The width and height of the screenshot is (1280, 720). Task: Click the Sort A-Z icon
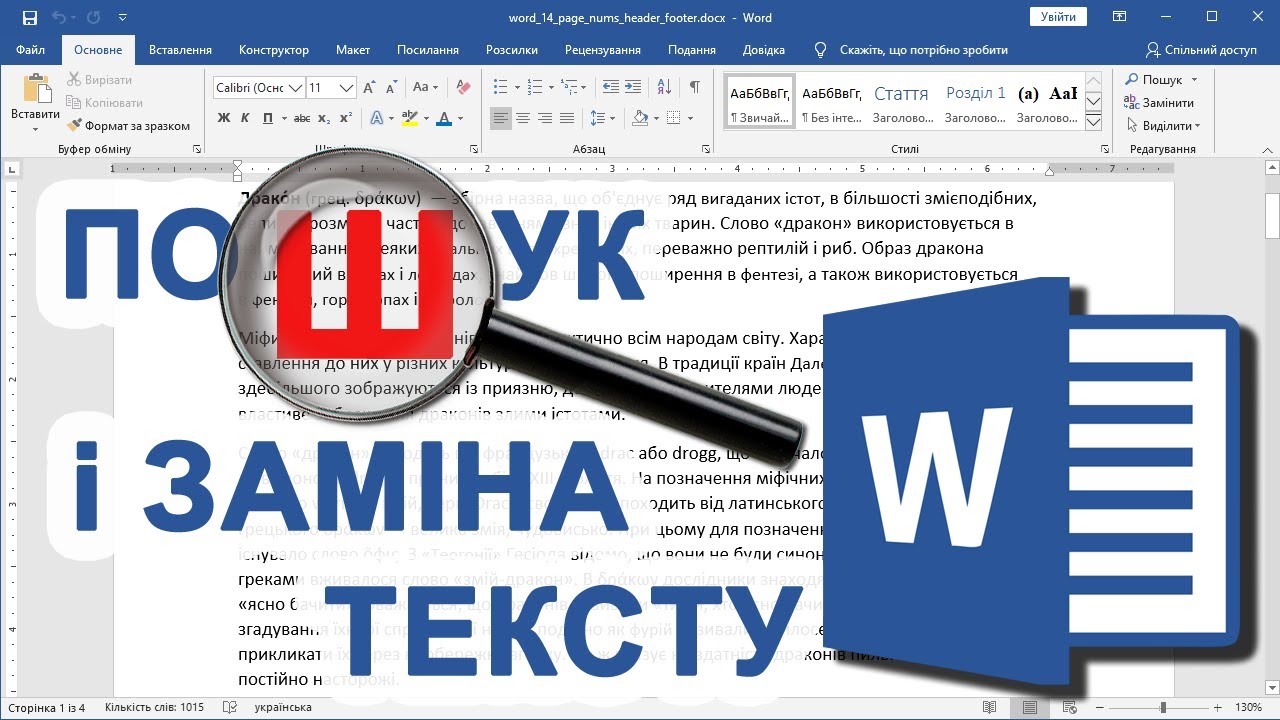coord(666,88)
